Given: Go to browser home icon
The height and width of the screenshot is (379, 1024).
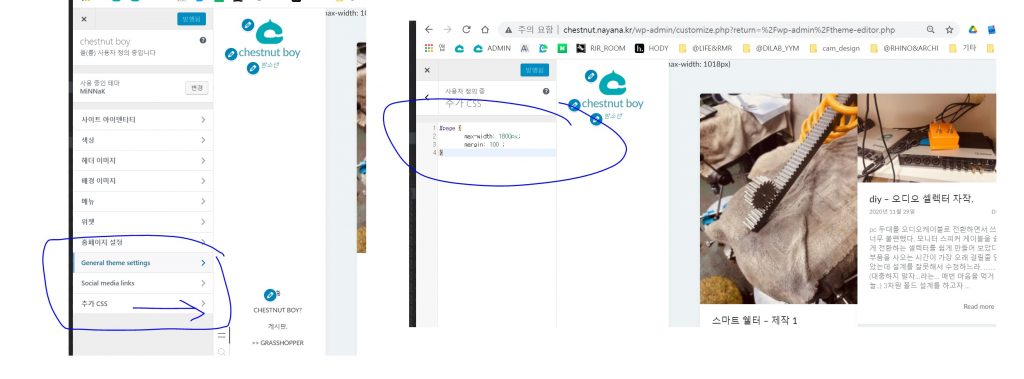Looking at the screenshot, I should (x=485, y=29).
